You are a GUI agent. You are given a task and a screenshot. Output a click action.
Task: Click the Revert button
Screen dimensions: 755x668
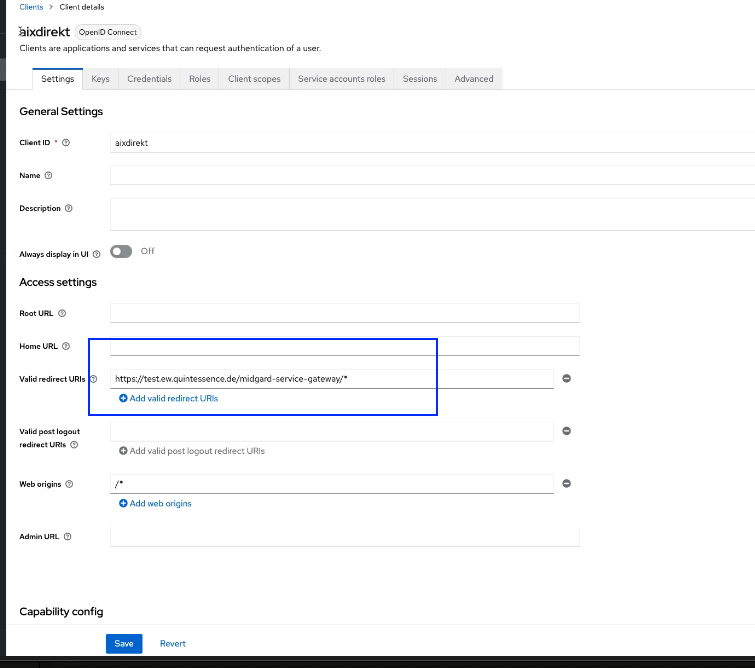point(173,644)
